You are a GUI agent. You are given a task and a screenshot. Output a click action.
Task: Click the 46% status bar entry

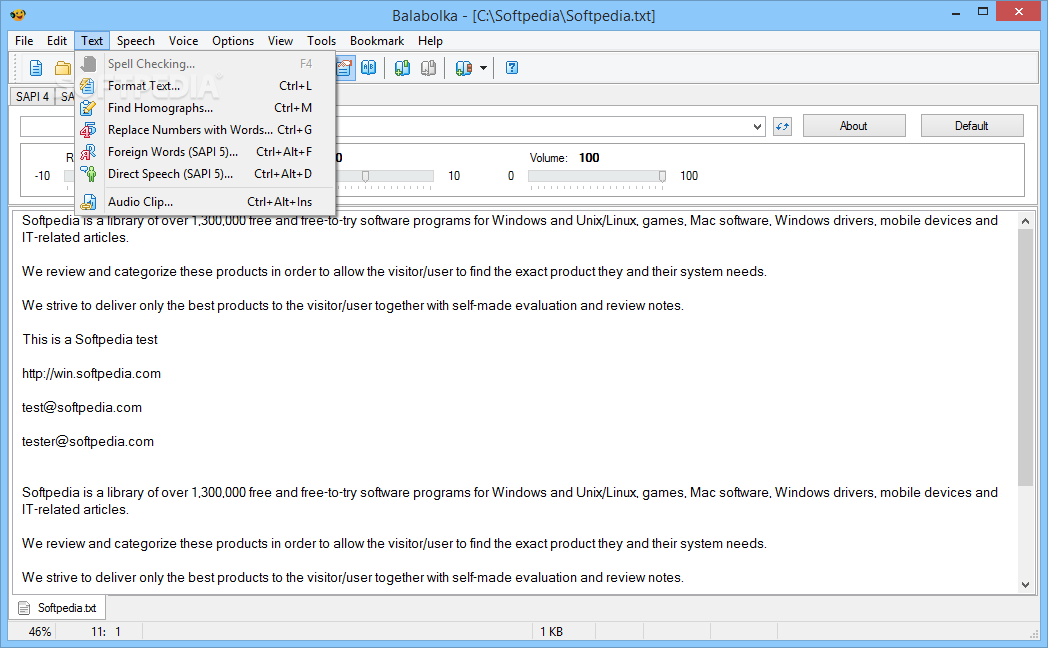click(40, 631)
